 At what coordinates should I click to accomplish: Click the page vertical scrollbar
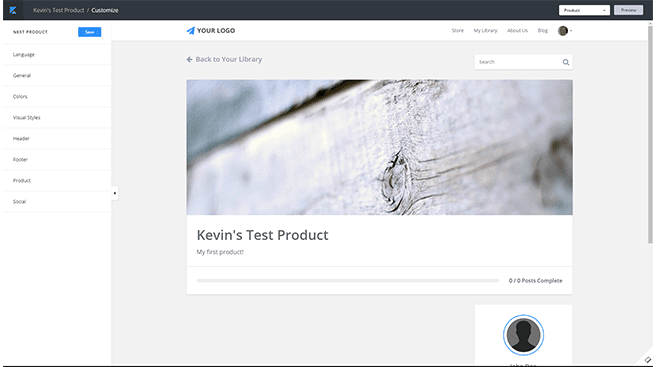[650, 134]
